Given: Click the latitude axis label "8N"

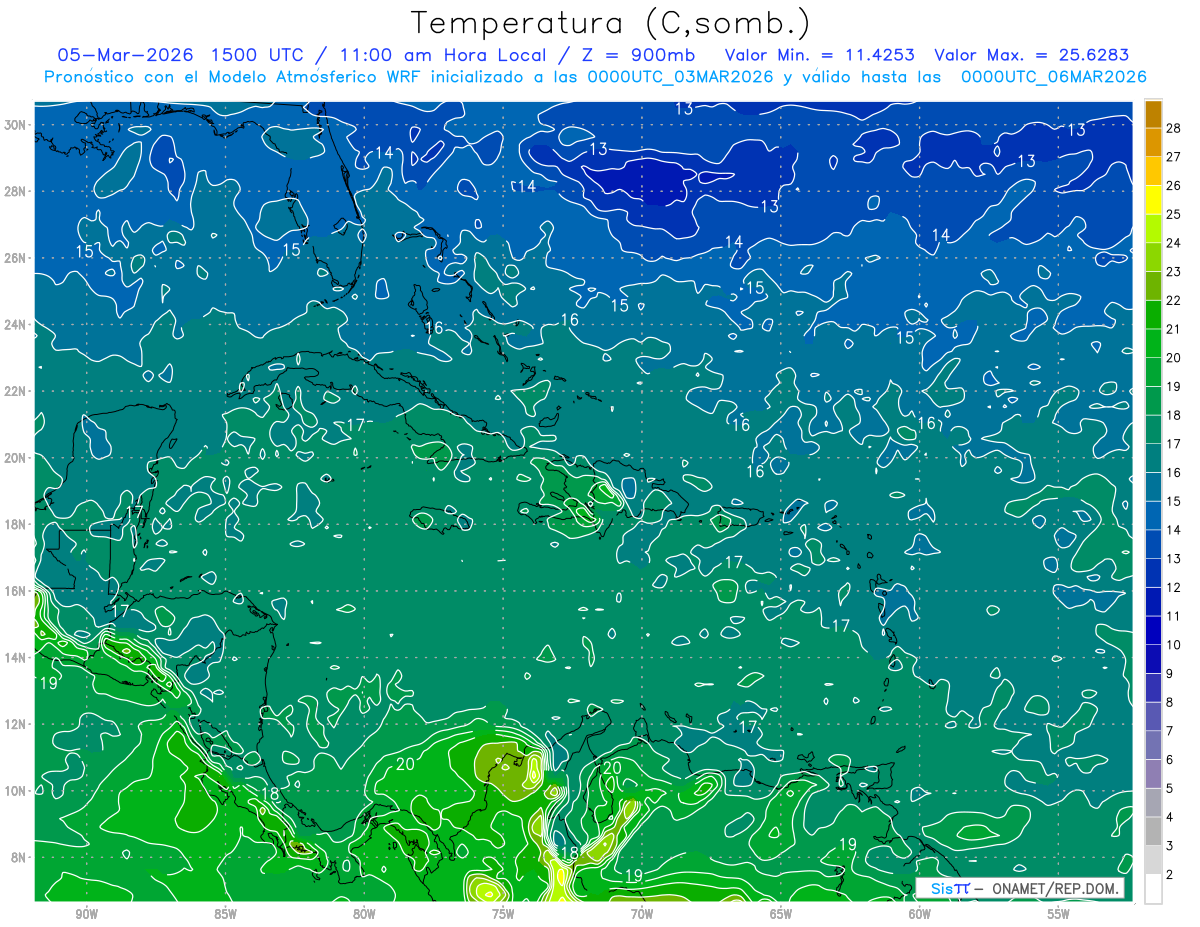Looking at the screenshot, I should tap(18, 857).
